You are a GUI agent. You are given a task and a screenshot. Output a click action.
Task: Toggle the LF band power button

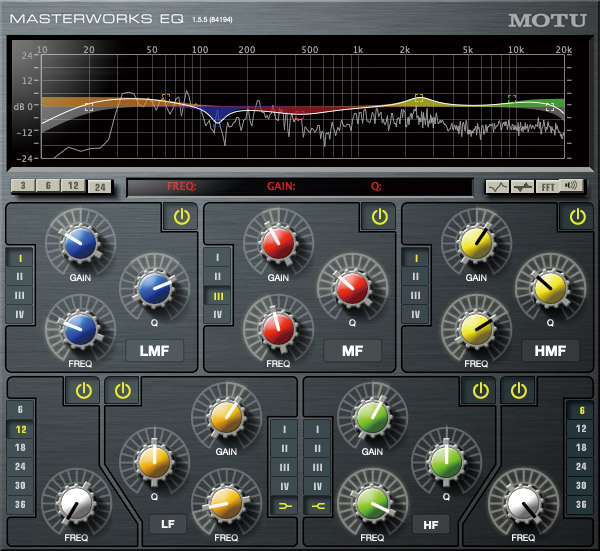pos(123,391)
